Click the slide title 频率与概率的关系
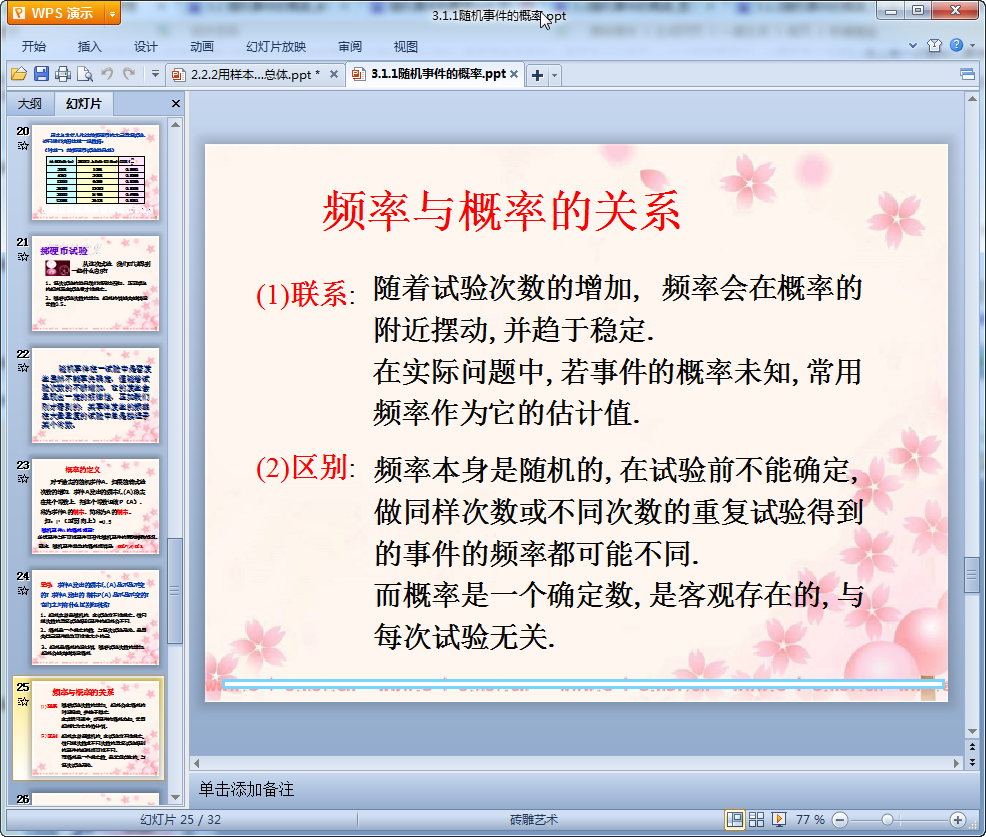This screenshot has width=986, height=837. [x=501, y=211]
